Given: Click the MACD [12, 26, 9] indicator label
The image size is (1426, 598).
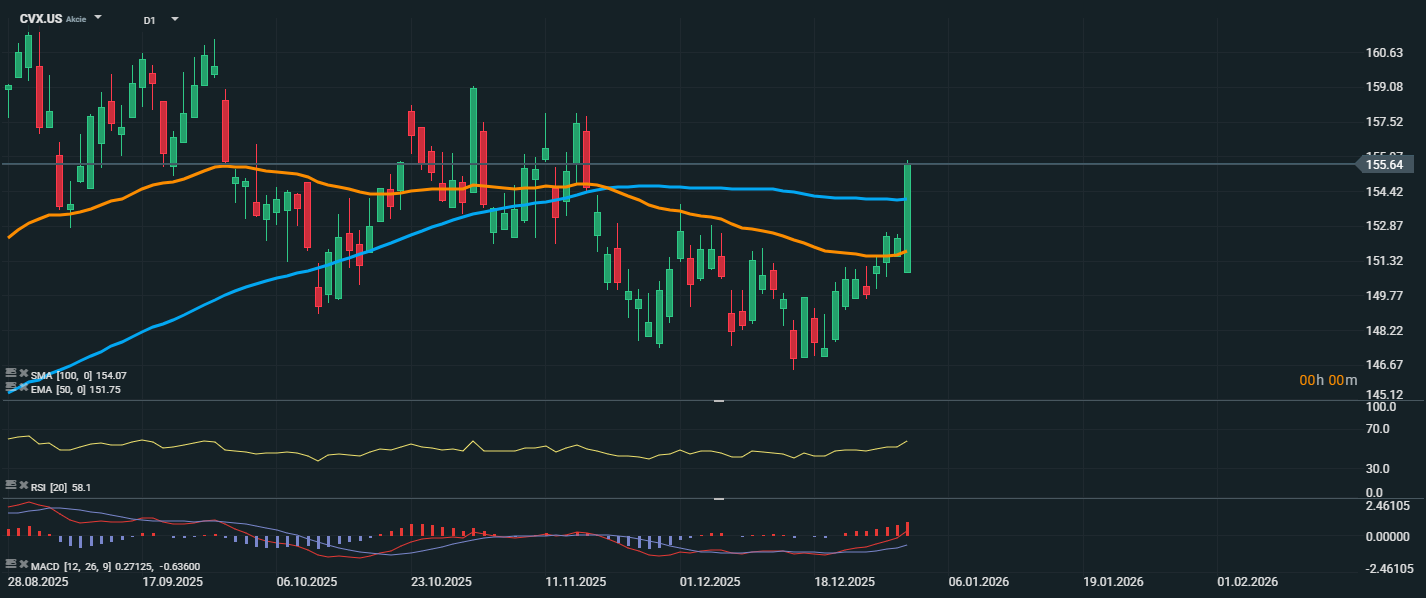Looking at the screenshot, I should click(x=92, y=566).
